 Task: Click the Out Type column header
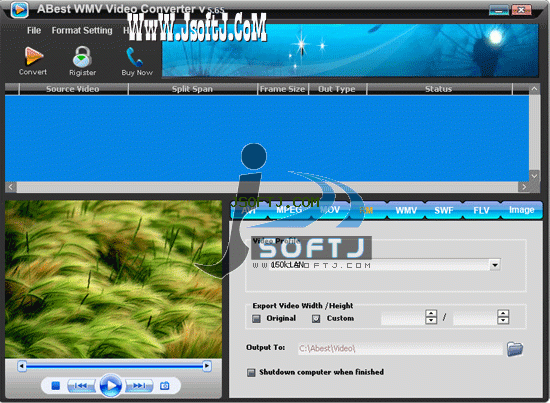pos(337,89)
